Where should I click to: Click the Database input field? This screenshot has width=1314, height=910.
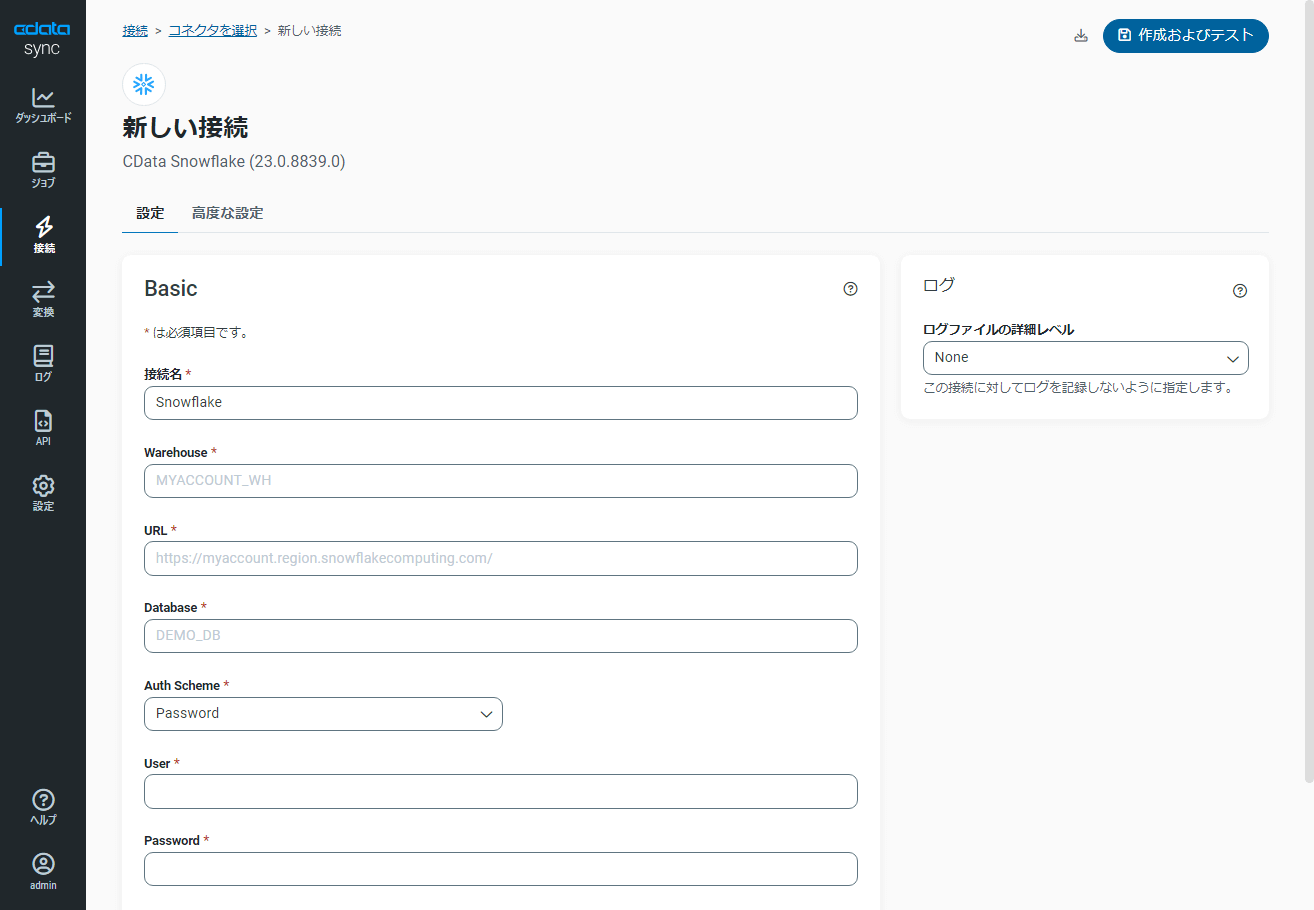pos(501,636)
